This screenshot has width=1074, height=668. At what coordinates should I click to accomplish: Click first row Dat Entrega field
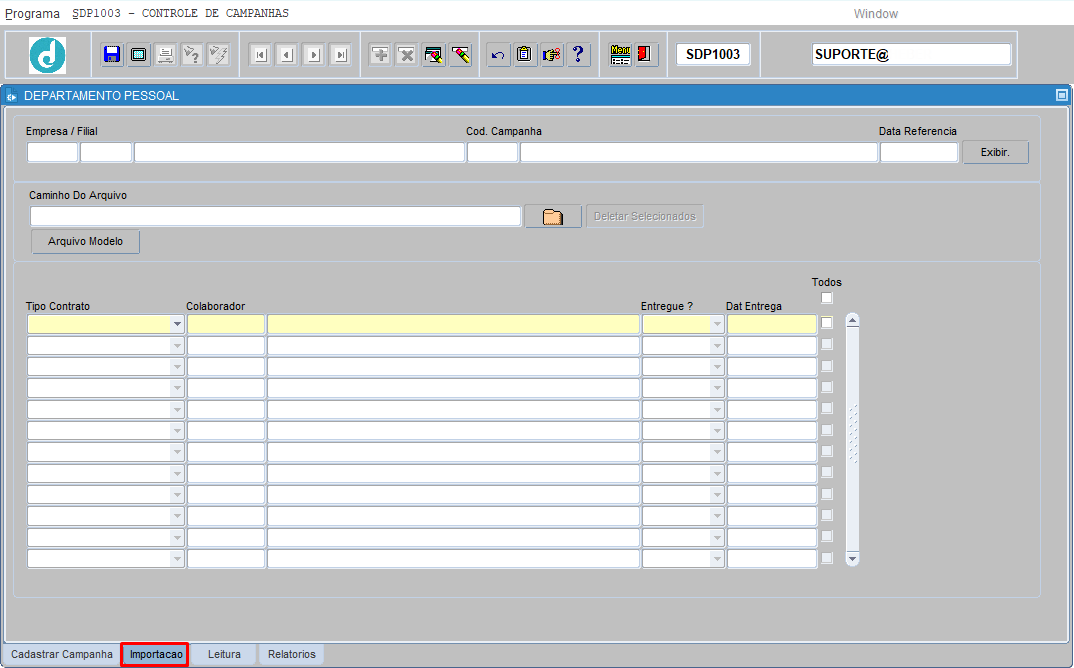click(x=772, y=324)
